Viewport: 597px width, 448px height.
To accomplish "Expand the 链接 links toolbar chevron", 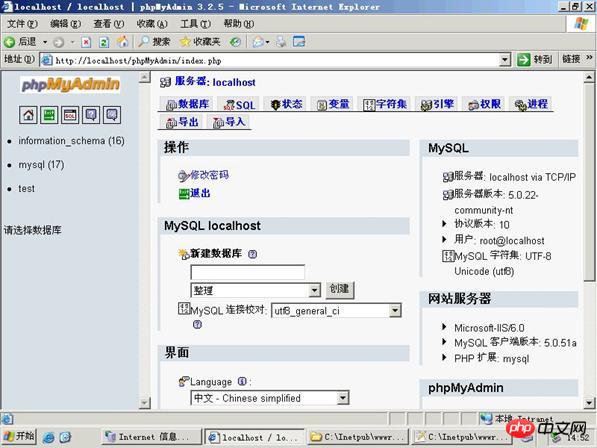I will pos(590,58).
